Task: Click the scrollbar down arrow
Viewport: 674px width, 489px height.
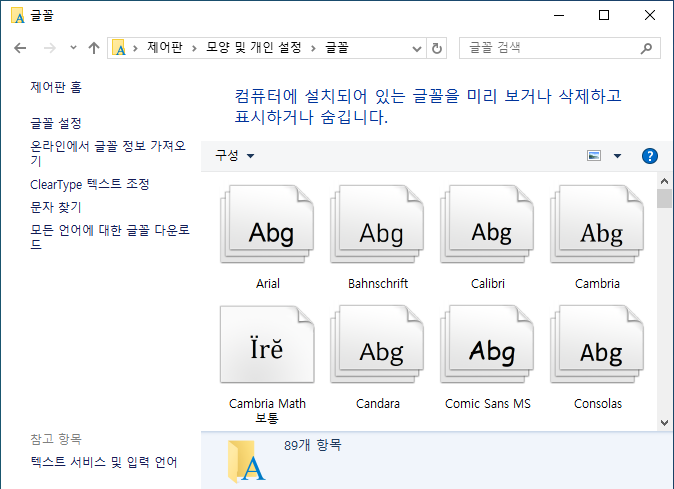Action: [664, 423]
